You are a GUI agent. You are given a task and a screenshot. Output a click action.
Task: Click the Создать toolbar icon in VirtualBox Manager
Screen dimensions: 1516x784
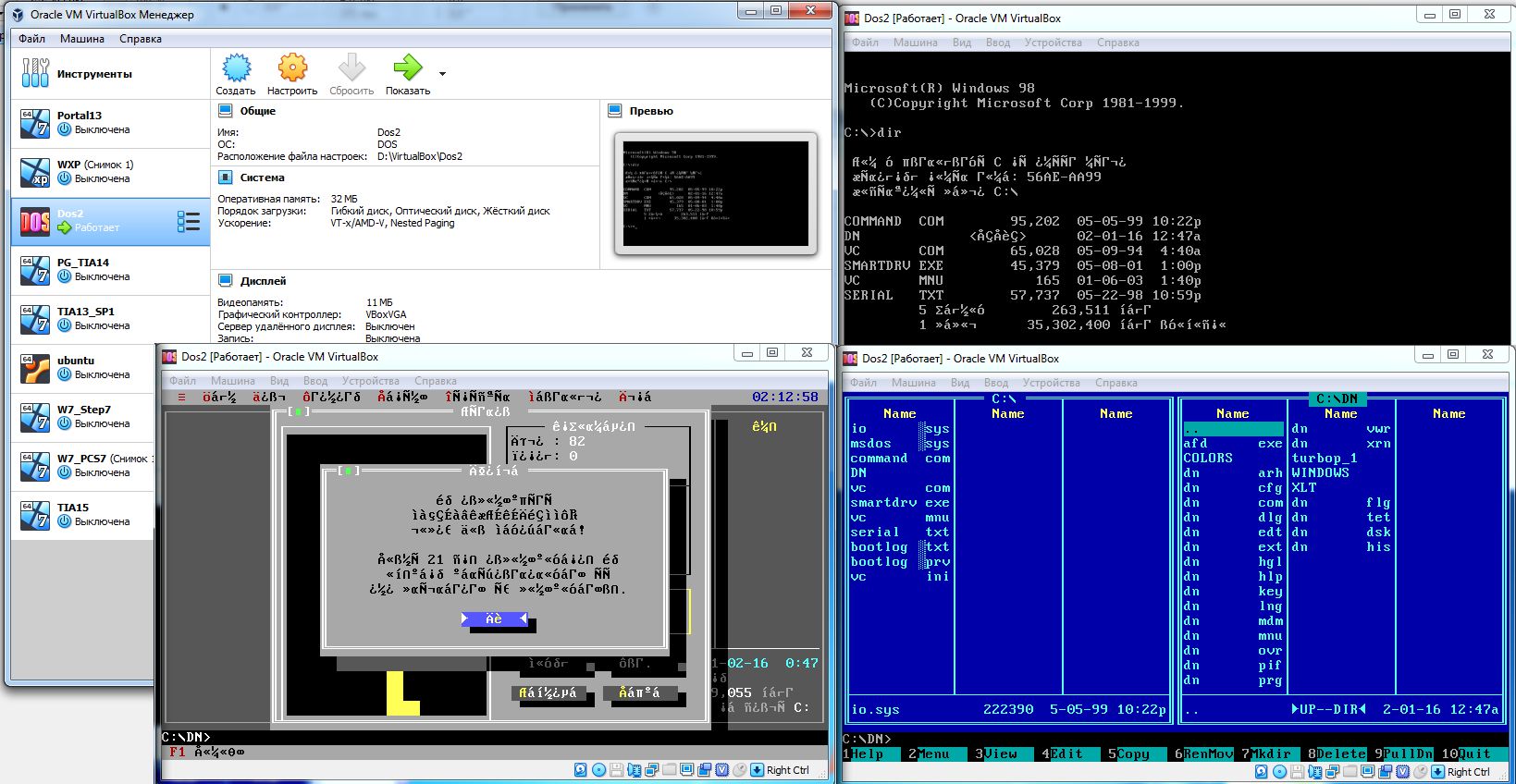point(236,67)
